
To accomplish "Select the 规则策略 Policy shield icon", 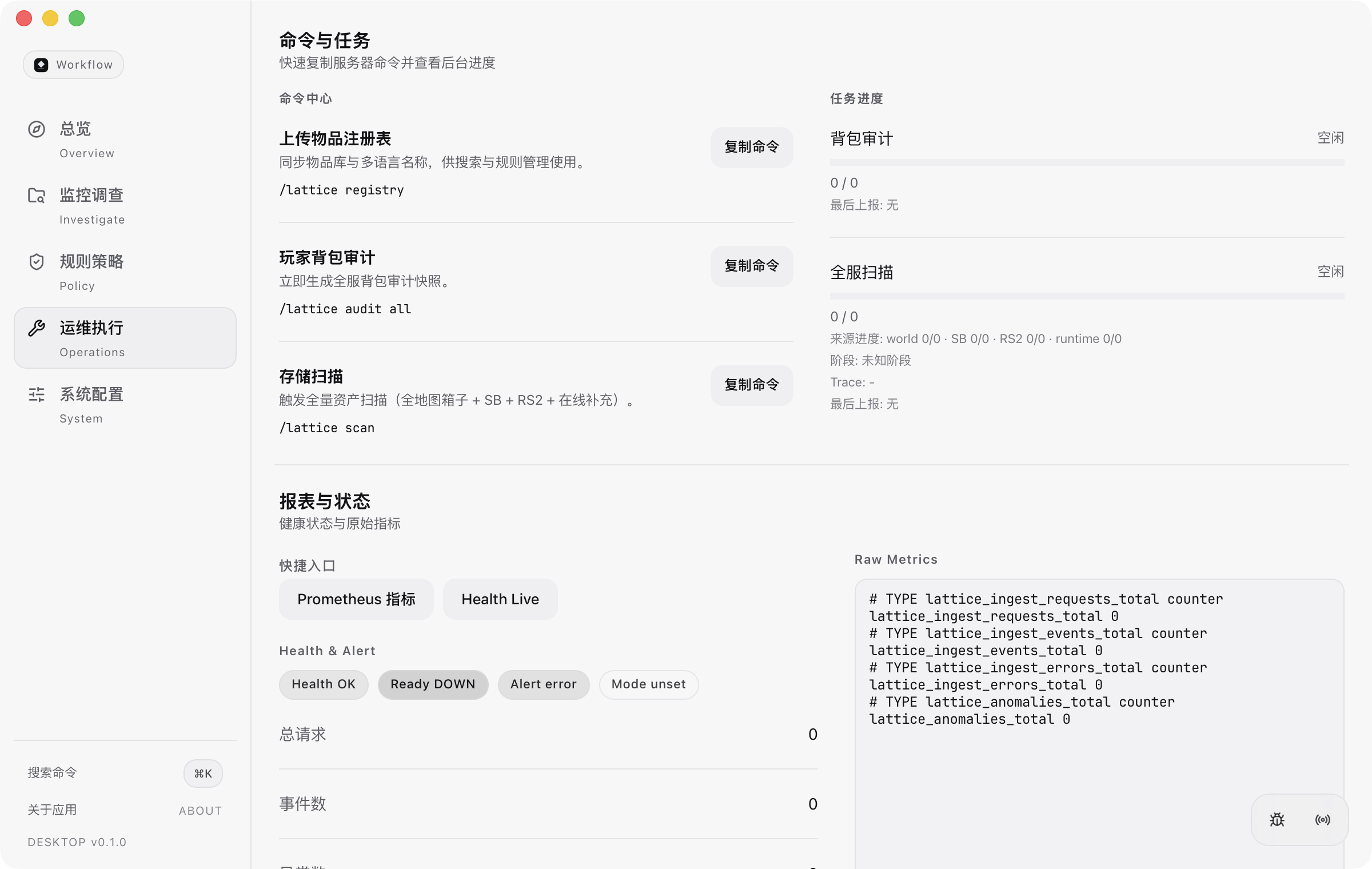I will pyautogui.click(x=37, y=262).
